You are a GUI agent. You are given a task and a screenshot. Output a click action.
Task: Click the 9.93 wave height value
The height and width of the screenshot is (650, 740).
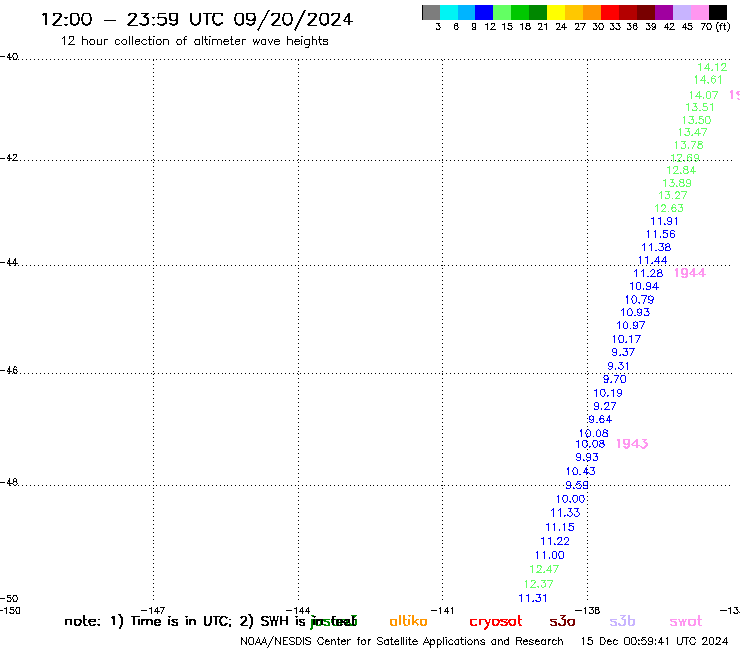587,457
